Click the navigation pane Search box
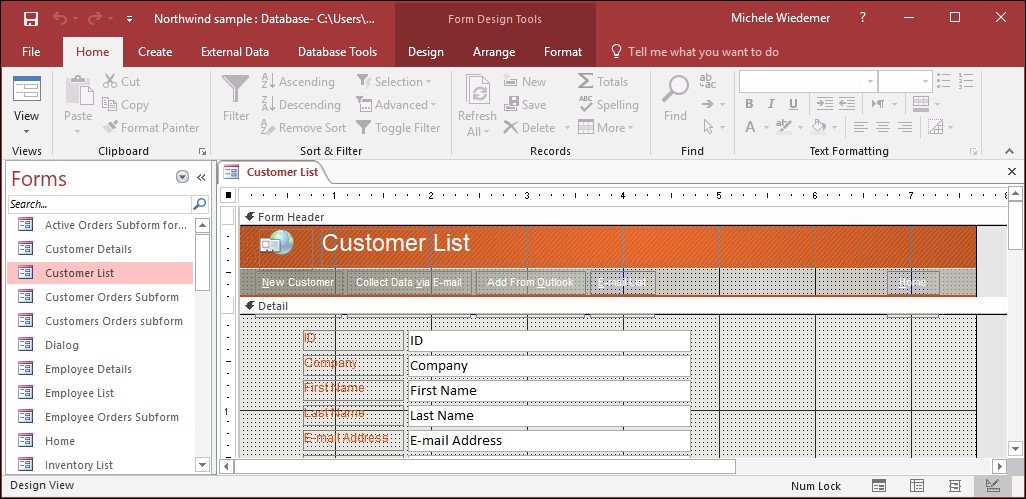The image size is (1026, 499). pos(100,204)
